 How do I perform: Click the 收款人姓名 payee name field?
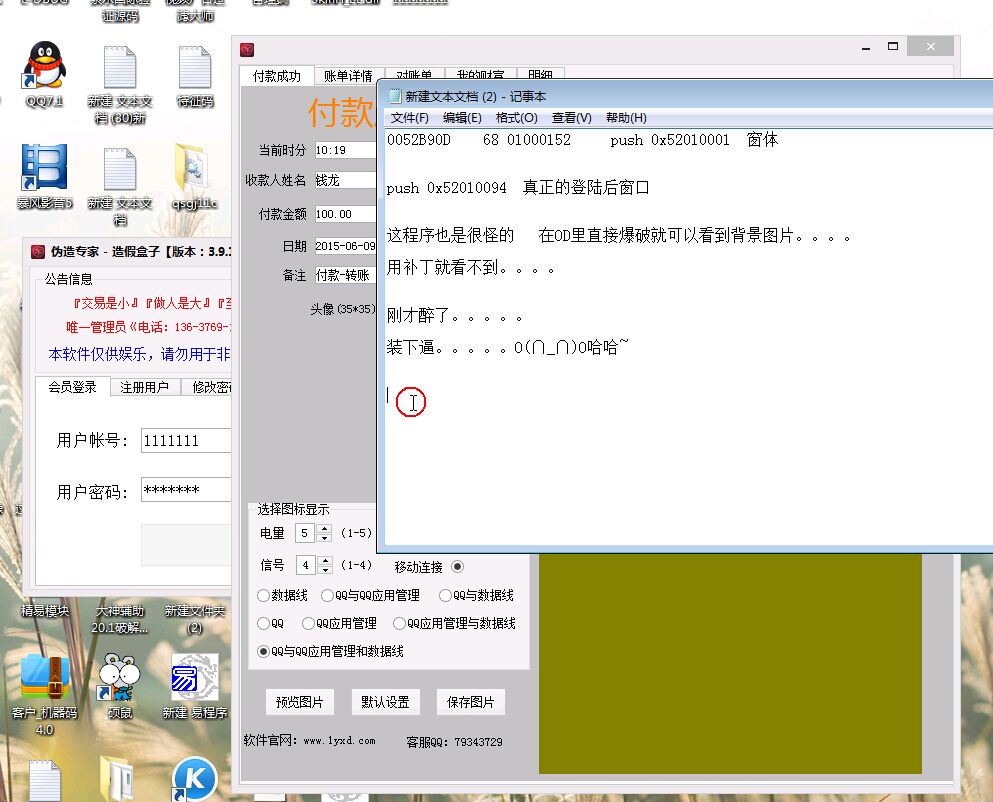pos(346,181)
